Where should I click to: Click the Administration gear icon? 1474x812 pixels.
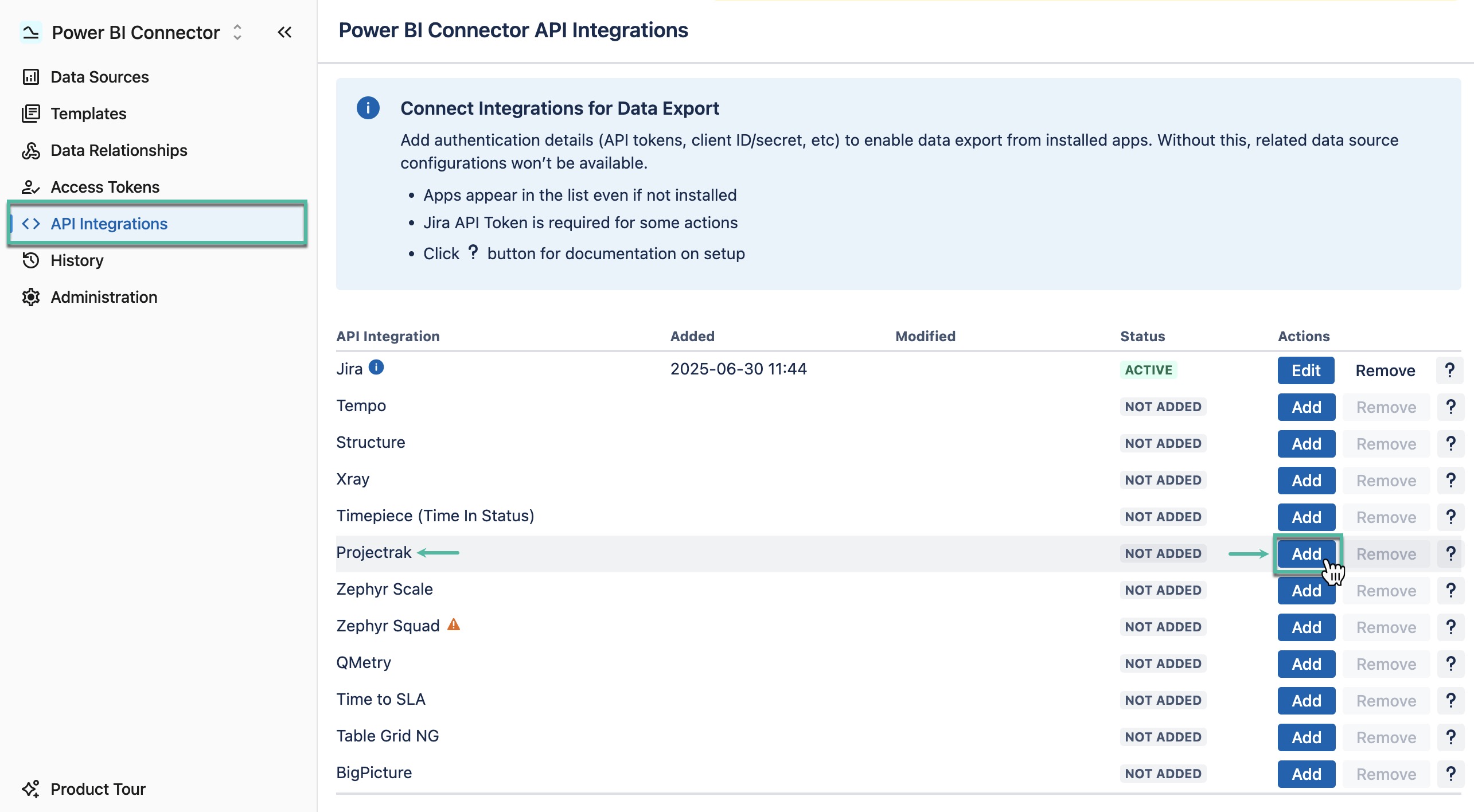click(32, 296)
